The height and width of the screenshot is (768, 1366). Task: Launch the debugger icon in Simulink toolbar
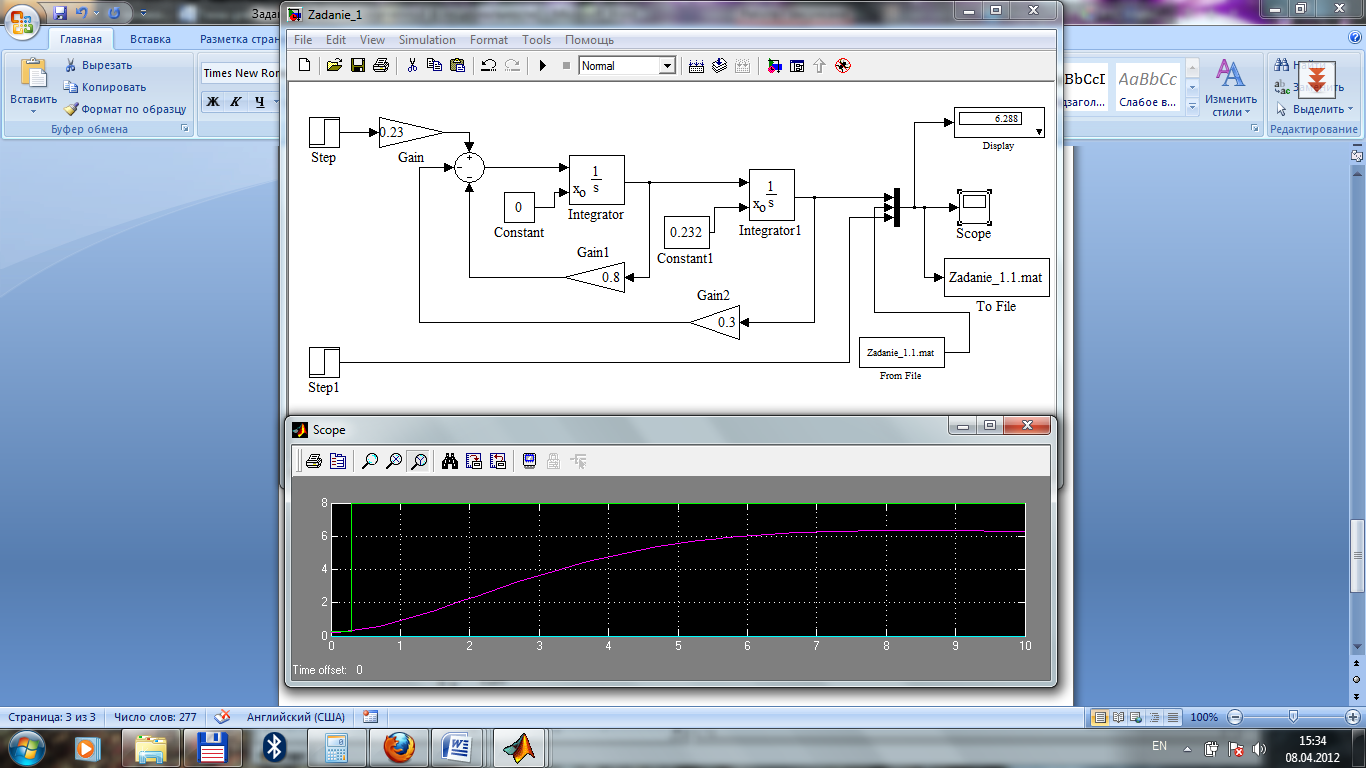pos(843,66)
